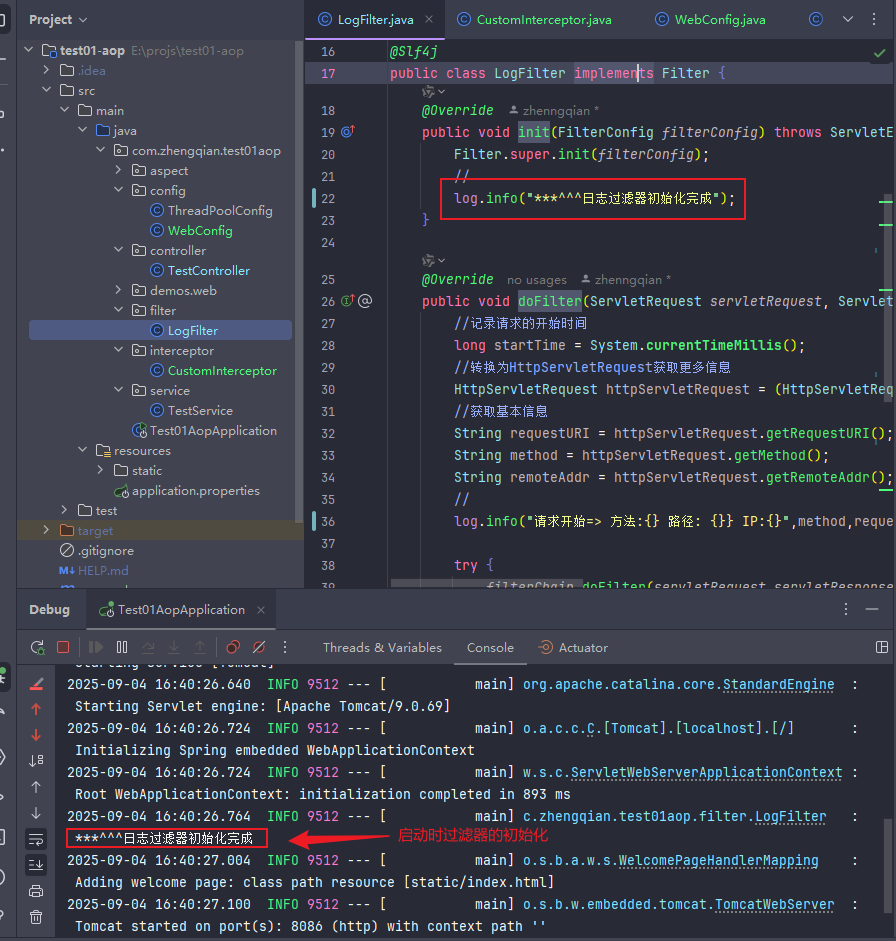Open the View Breakpoints dialog
The width and height of the screenshot is (896, 941).
pos(233,647)
